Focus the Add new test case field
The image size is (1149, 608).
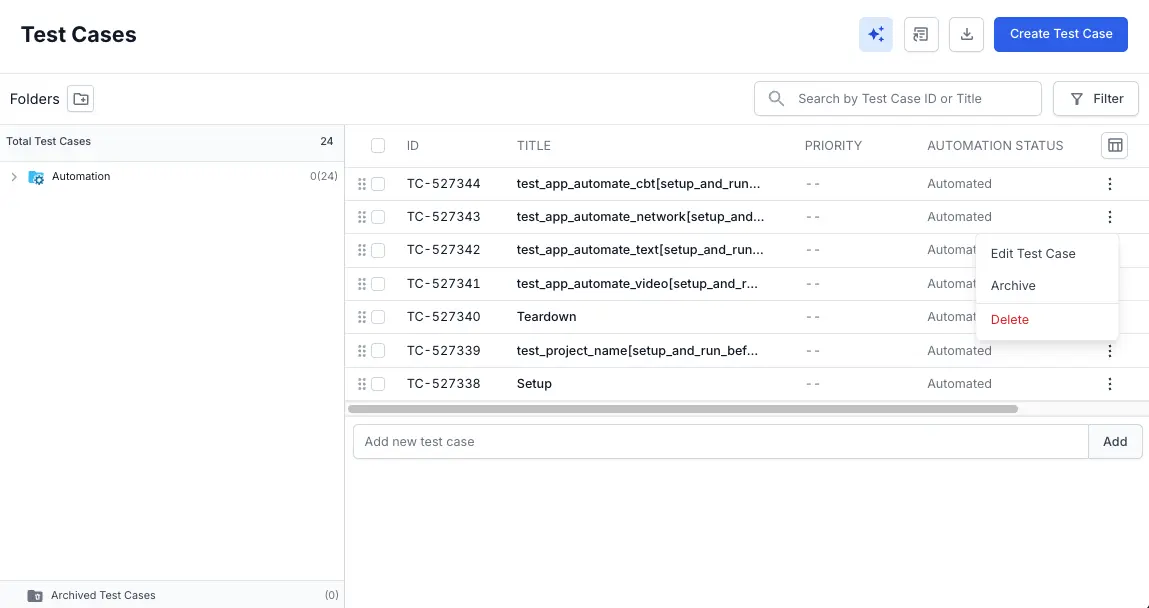[720, 442]
